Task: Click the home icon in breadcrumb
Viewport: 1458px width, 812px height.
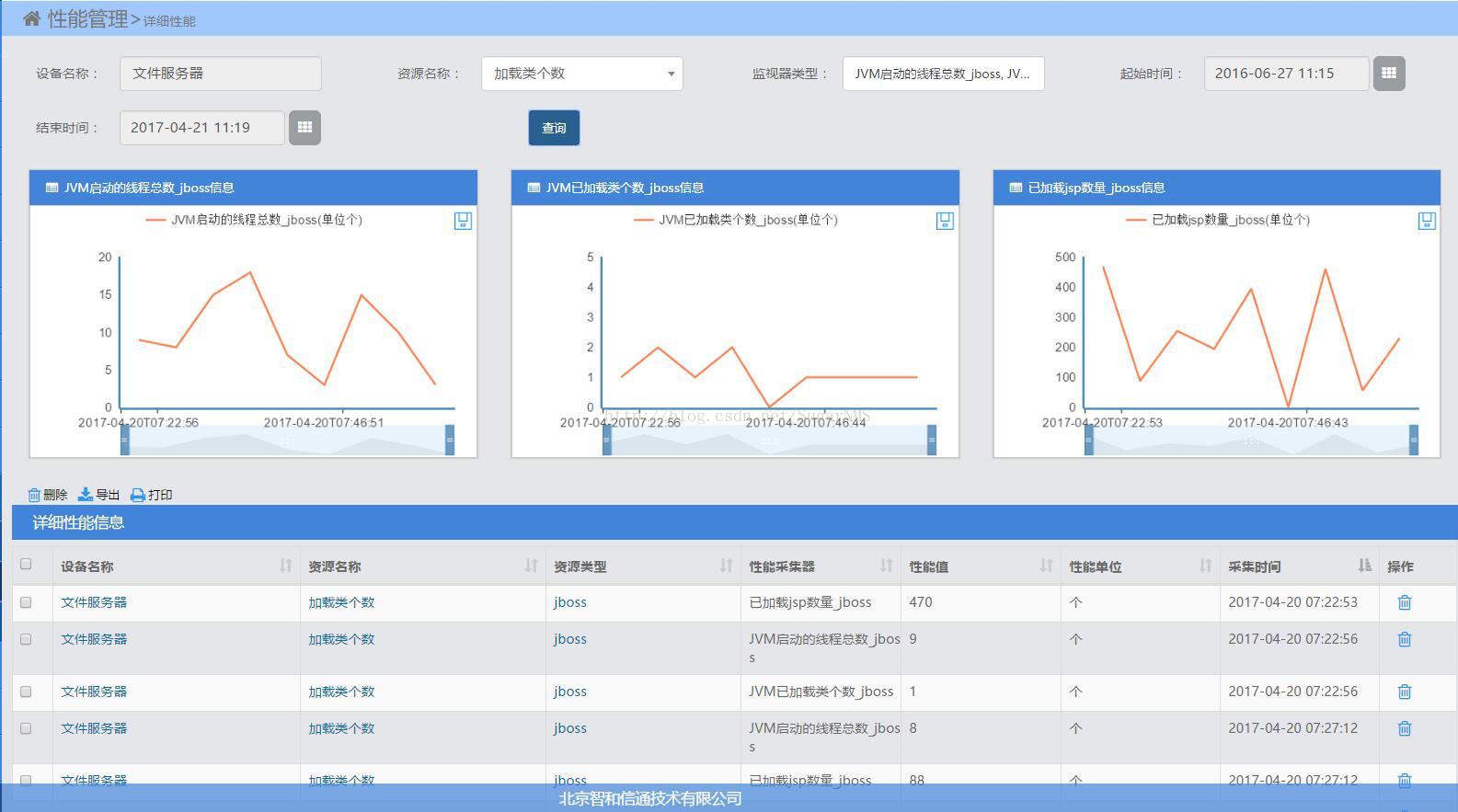Action: coord(31,18)
